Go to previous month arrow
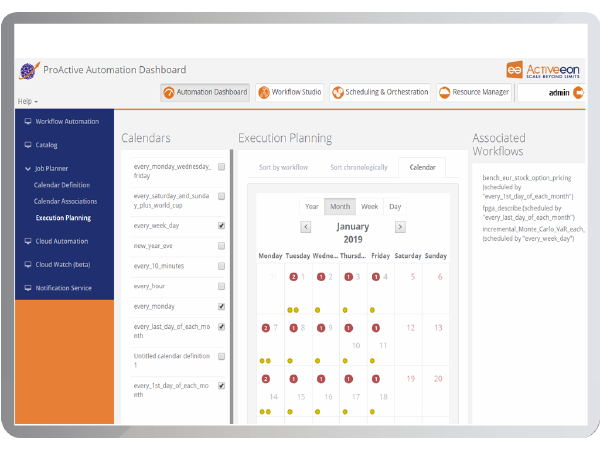 (x=305, y=227)
